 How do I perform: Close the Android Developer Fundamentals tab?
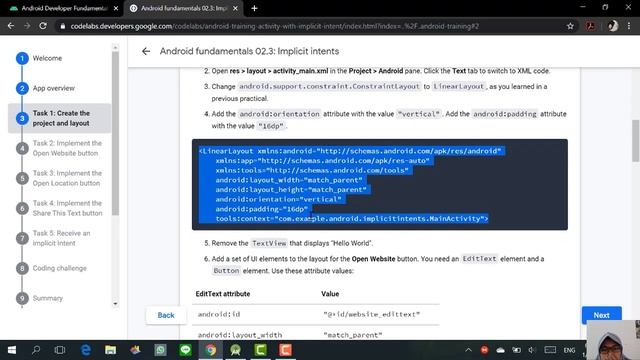coord(116,8)
